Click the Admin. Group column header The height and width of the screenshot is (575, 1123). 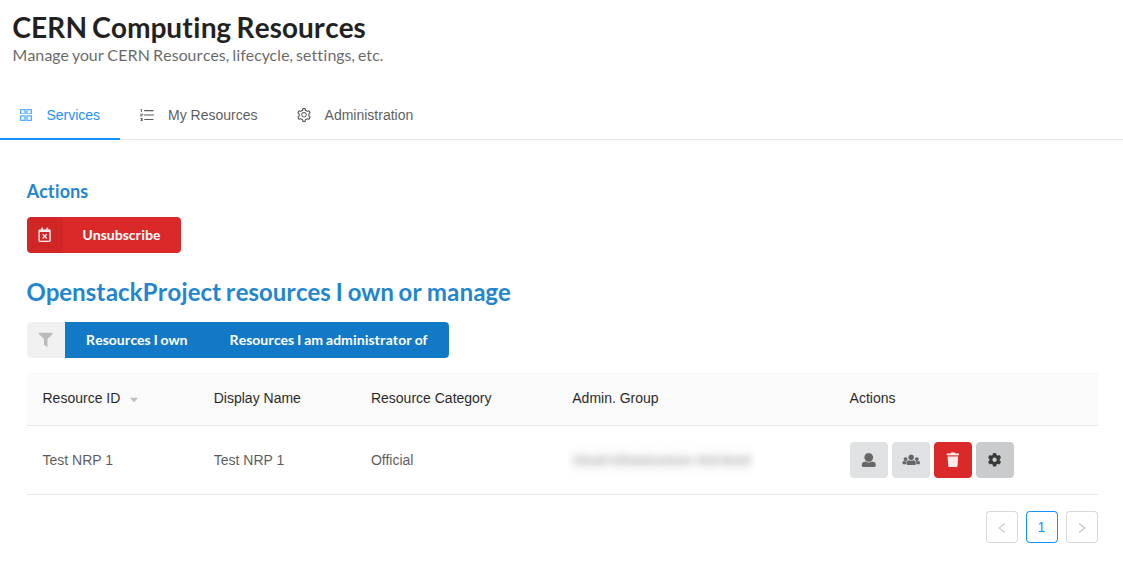point(615,398)
